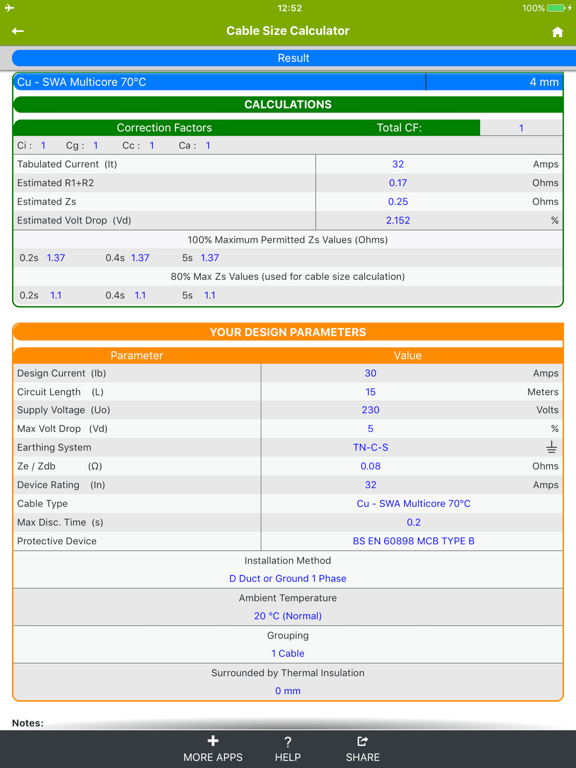Tap Estimated Volt Drop value 2.152
Image resolution: width=576 pixels, height=768 pixels.
(398, 220)
